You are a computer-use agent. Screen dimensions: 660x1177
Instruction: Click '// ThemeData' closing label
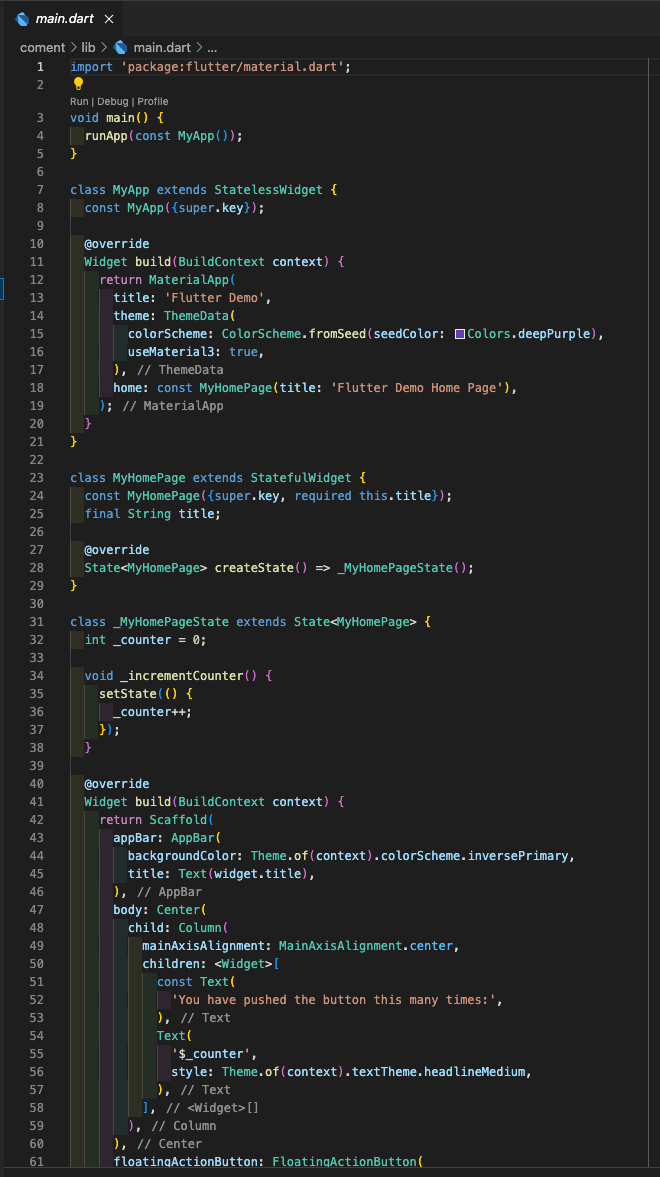point(180,370)
